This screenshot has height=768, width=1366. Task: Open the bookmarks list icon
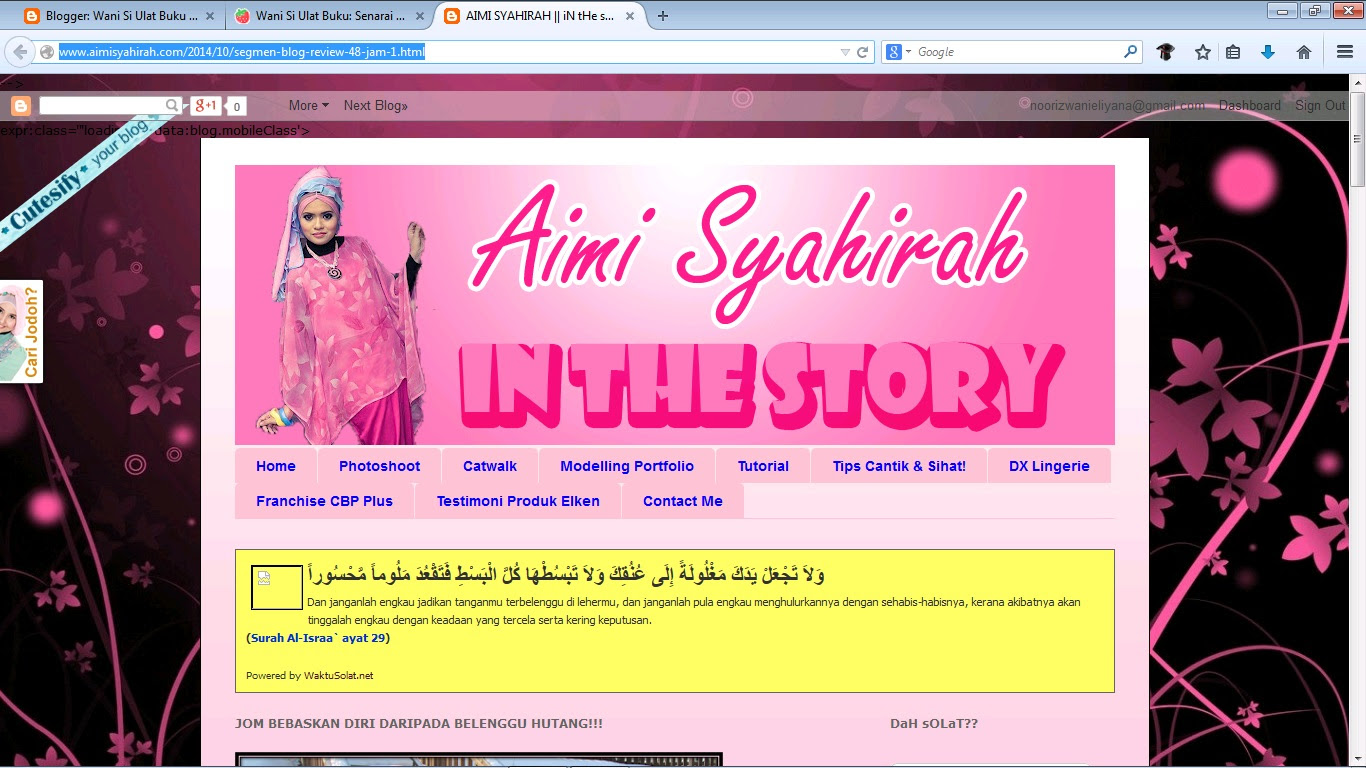pyautogui.click(x=1233, y=52)
